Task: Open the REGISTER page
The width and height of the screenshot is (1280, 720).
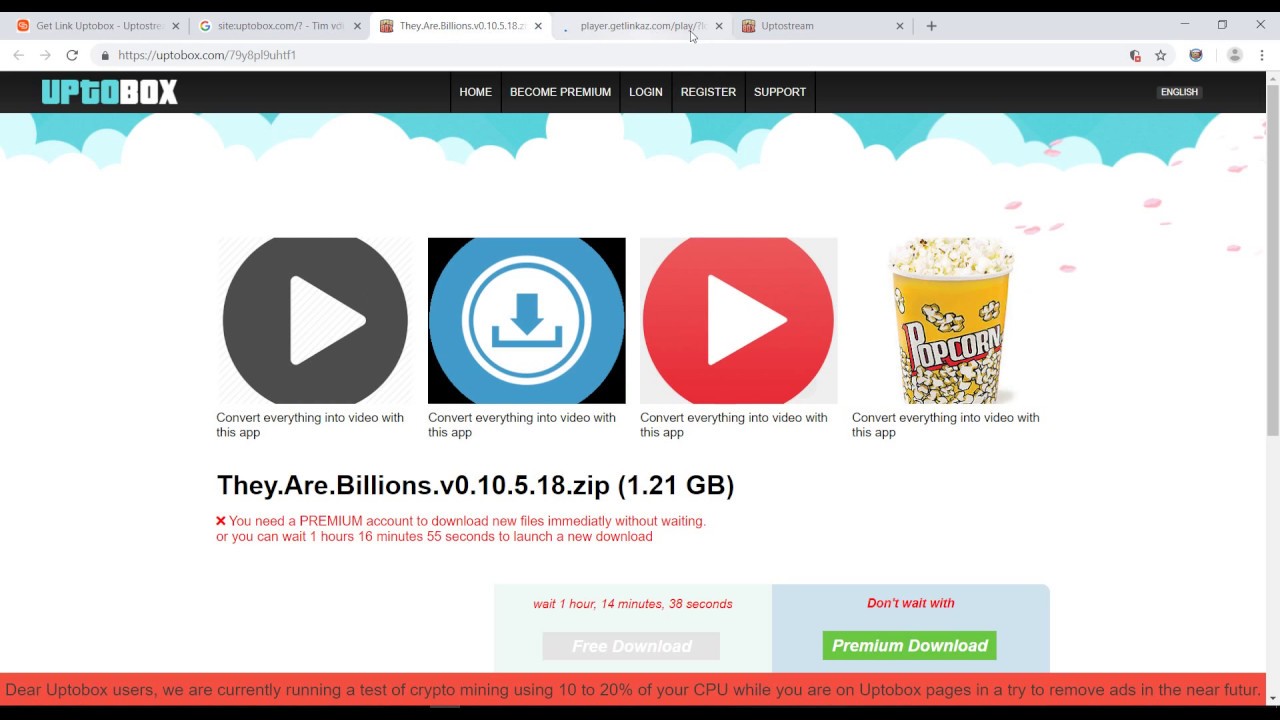Action: click(708, 92)
